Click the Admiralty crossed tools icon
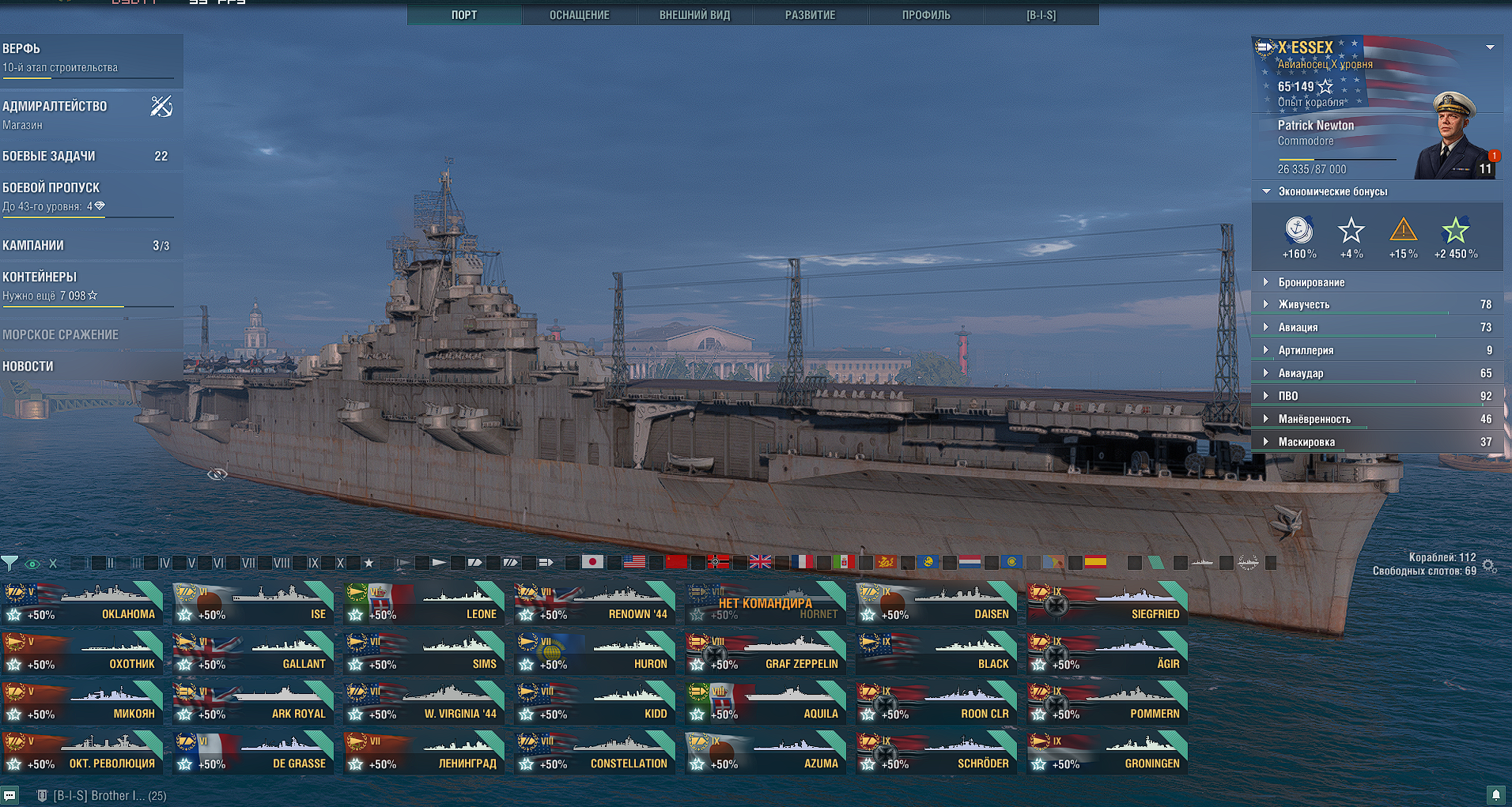This screenshot has height=807, width=1512. 161,106
